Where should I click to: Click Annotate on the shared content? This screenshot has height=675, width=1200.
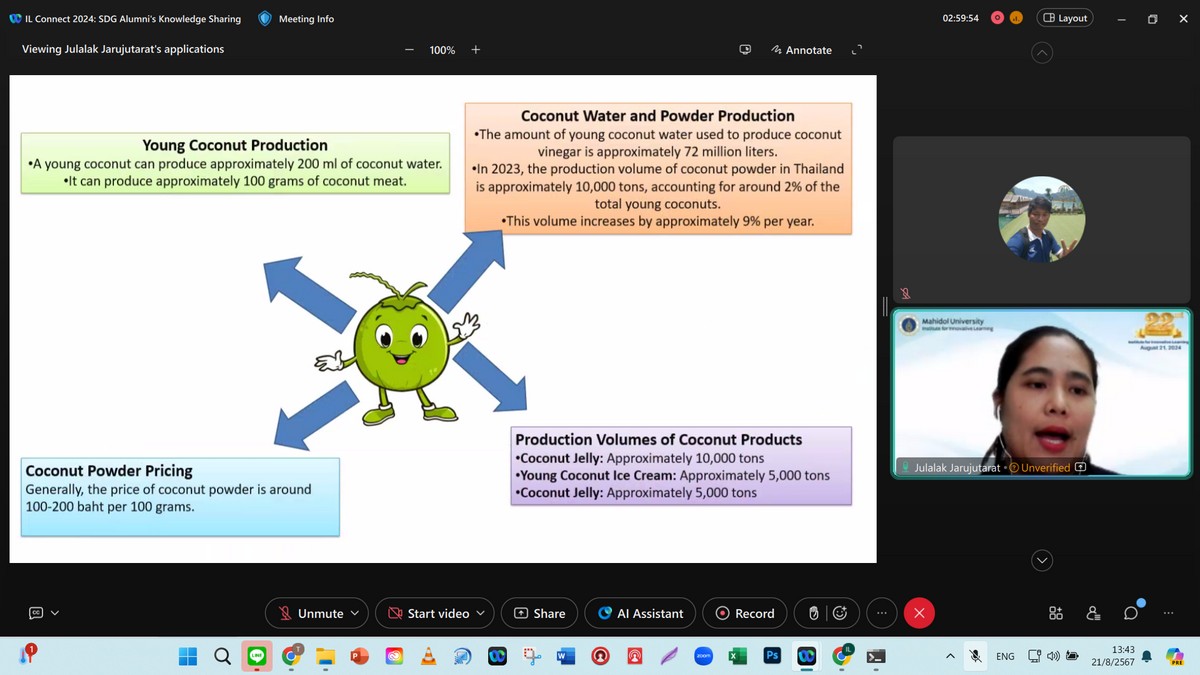(x=801, y=50)
